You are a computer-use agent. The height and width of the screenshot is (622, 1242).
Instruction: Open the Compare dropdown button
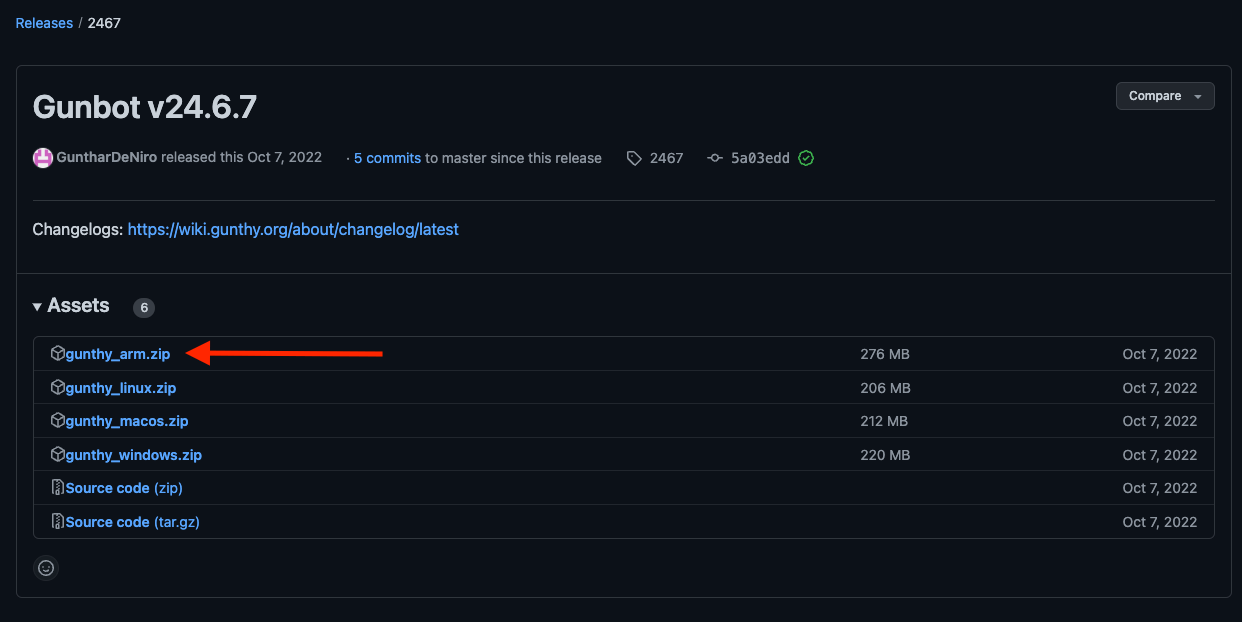(1165, 96)
